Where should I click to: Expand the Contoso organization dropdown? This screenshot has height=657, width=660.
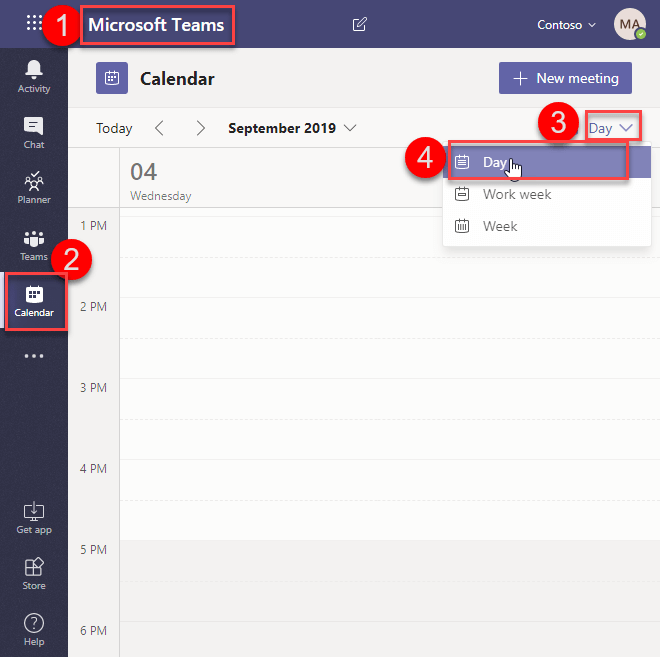coord(565,25)
